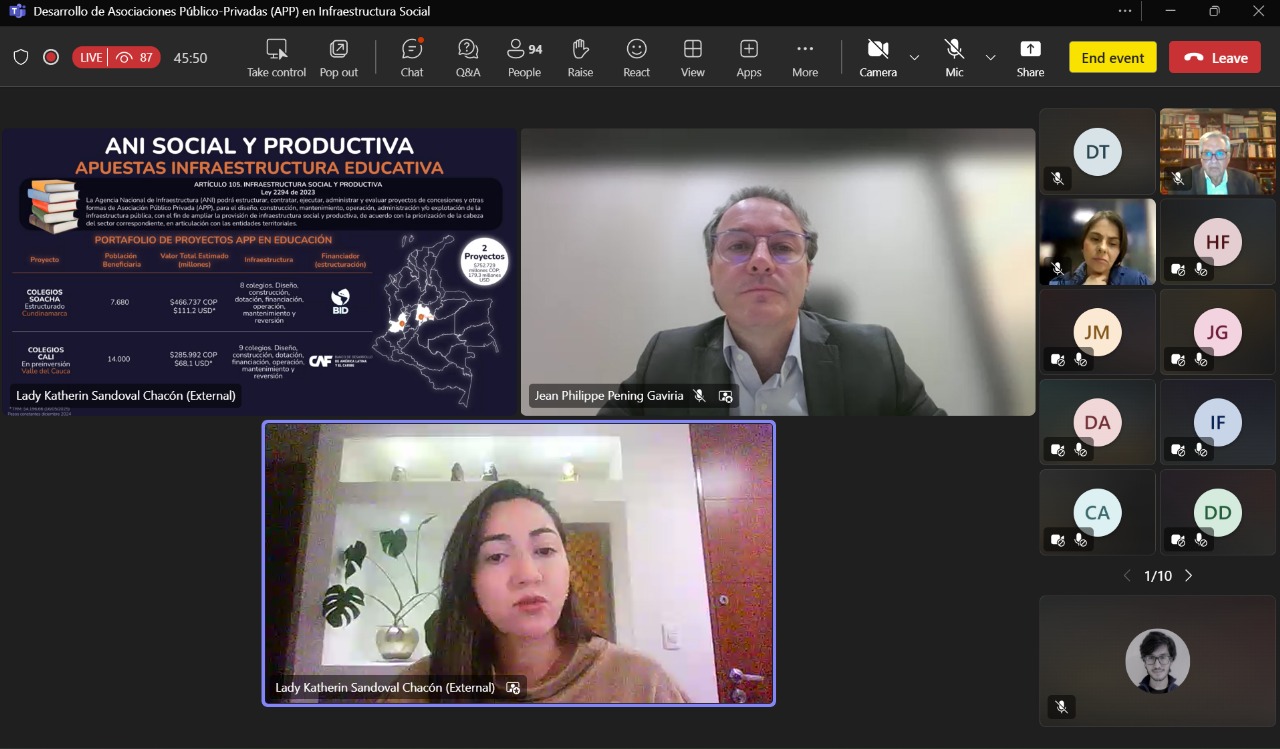Open the View layout menu

coord(693,57)
